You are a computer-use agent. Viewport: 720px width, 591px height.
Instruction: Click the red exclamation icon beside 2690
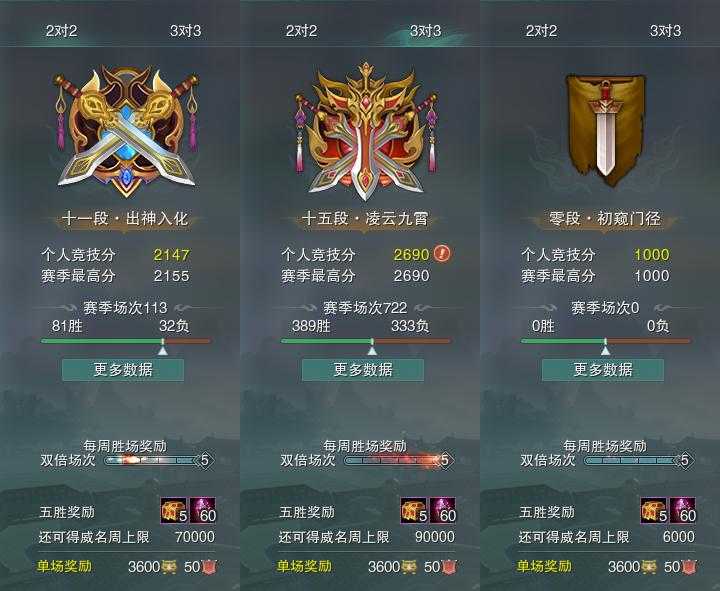tap(442, 253)
